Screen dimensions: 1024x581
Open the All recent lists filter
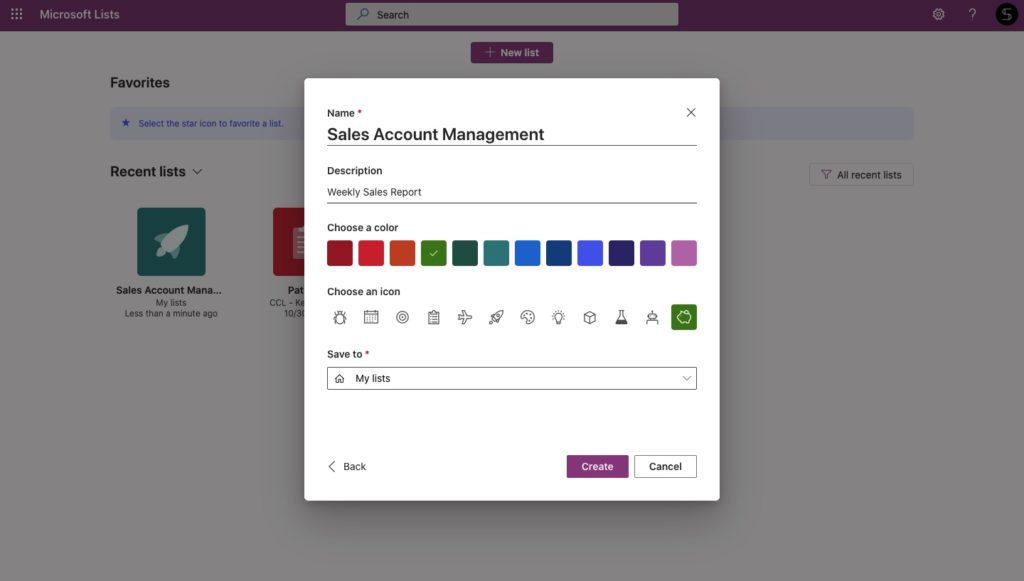861,174
